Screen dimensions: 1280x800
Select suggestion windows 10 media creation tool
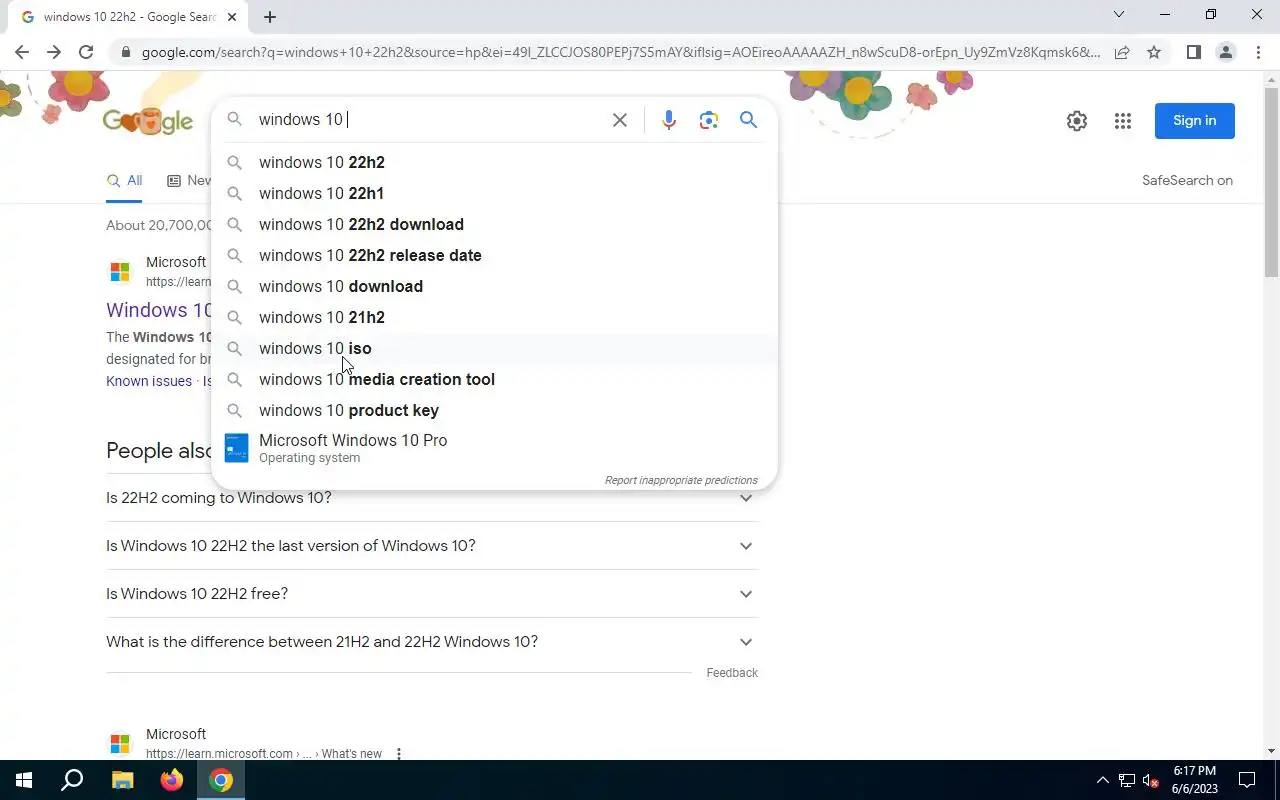pyautogui.click(x=495, y=379)
